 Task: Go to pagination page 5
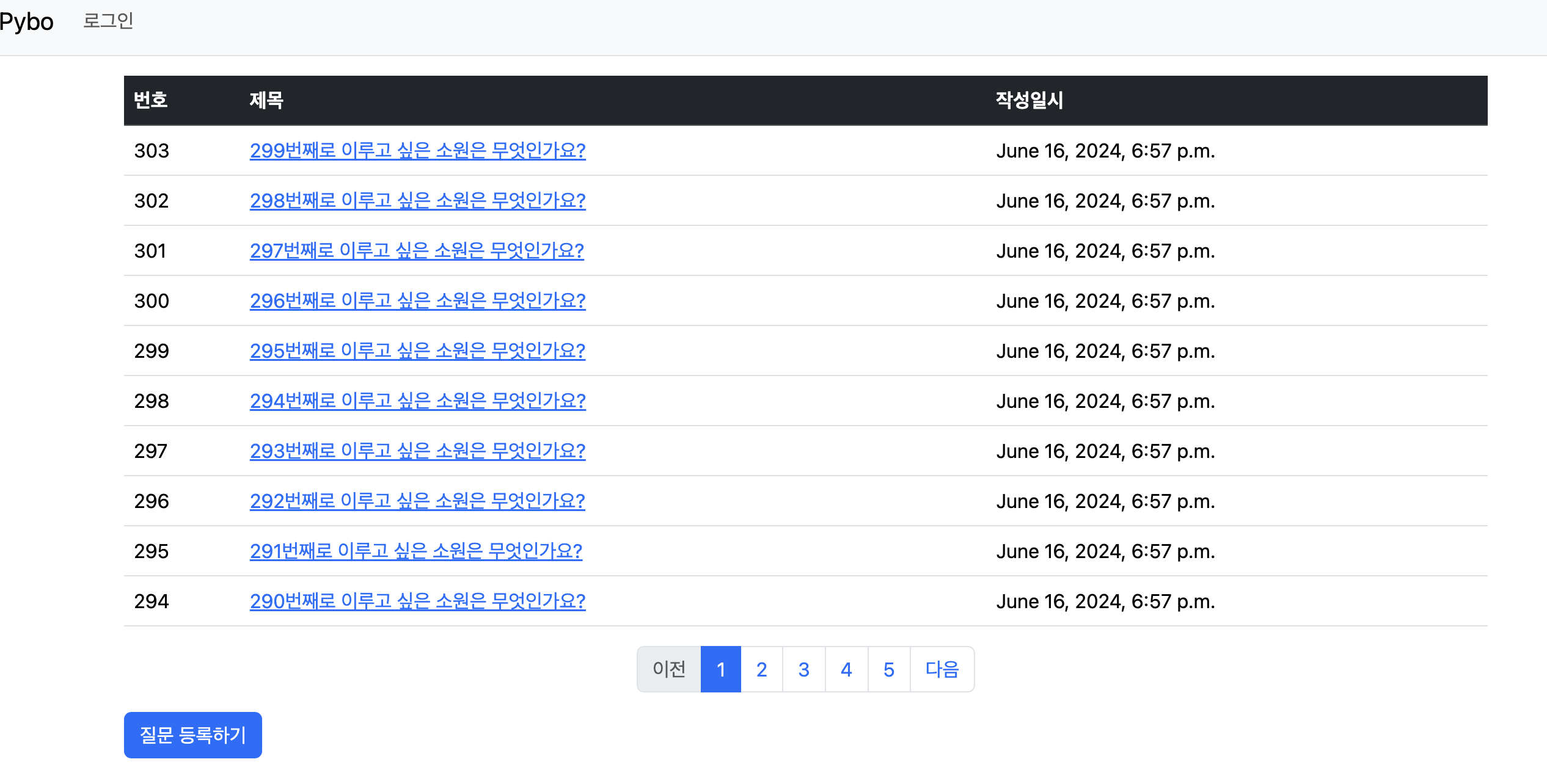pyautogui.click(x=889, y=669)
